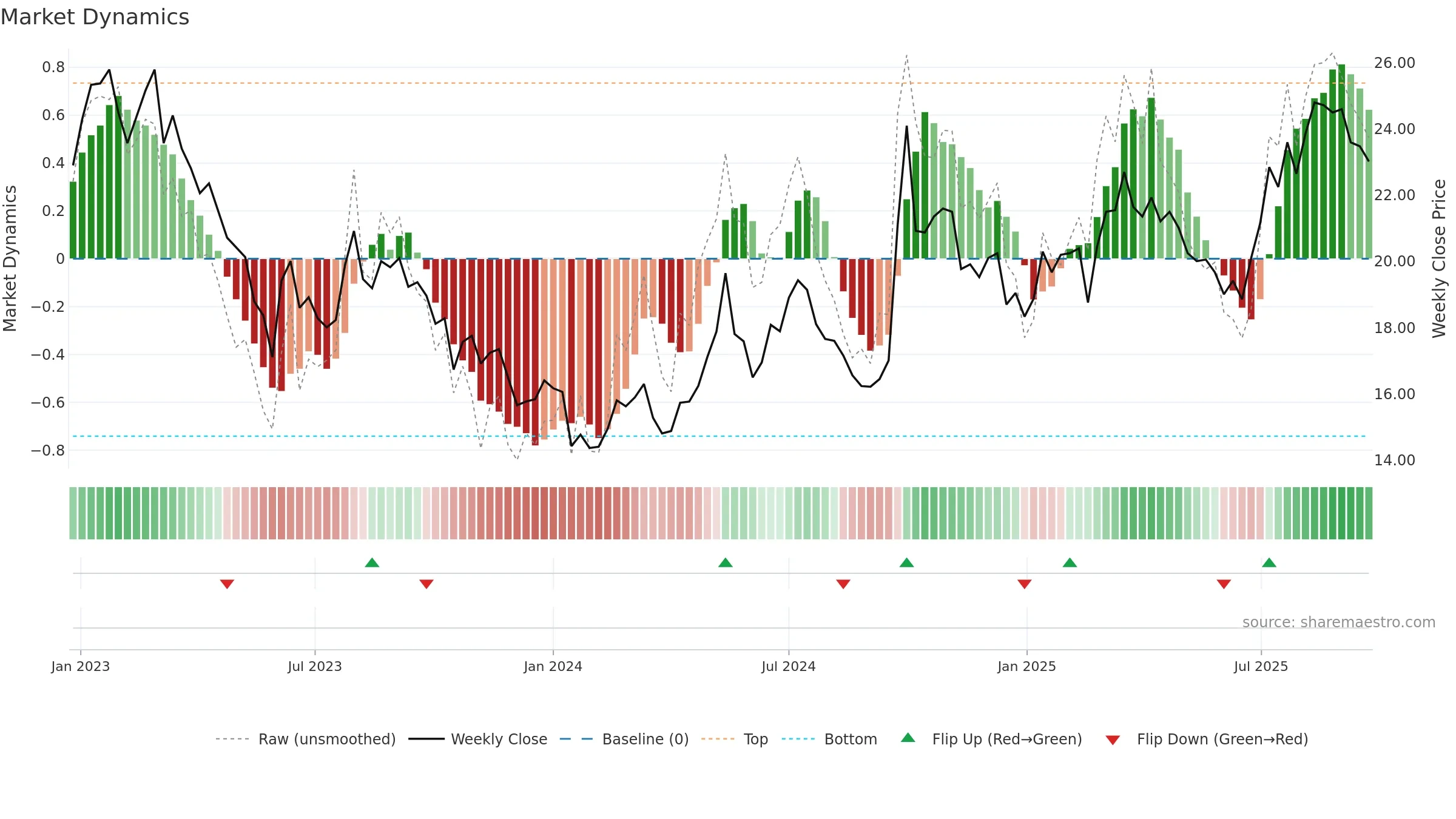The image size is (1456, 819).
Task: Click the 0.8 left axis tick
Action: tap(53, 67)
